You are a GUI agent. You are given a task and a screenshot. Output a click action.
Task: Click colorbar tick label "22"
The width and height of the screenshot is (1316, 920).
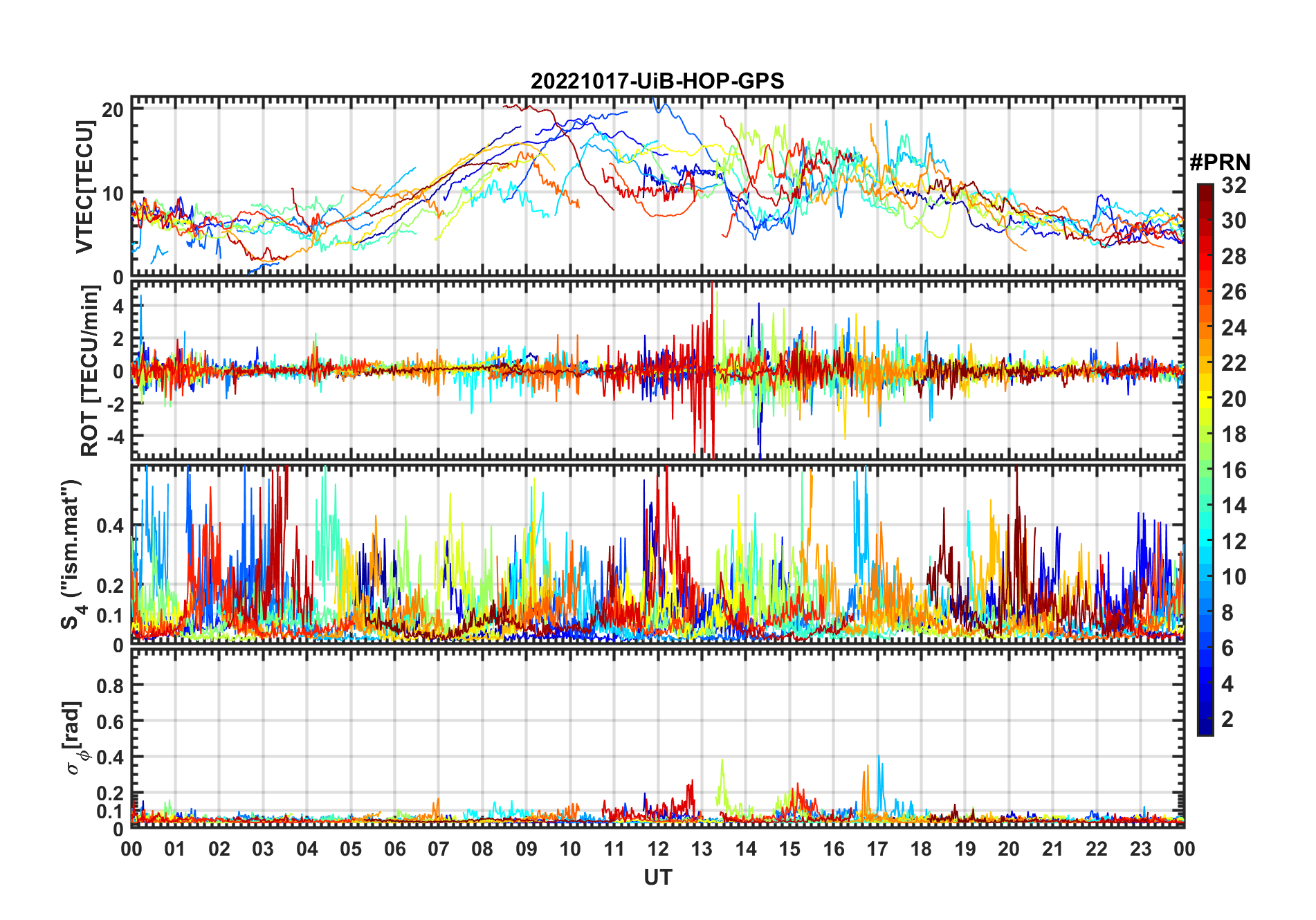coord(1234,363)
